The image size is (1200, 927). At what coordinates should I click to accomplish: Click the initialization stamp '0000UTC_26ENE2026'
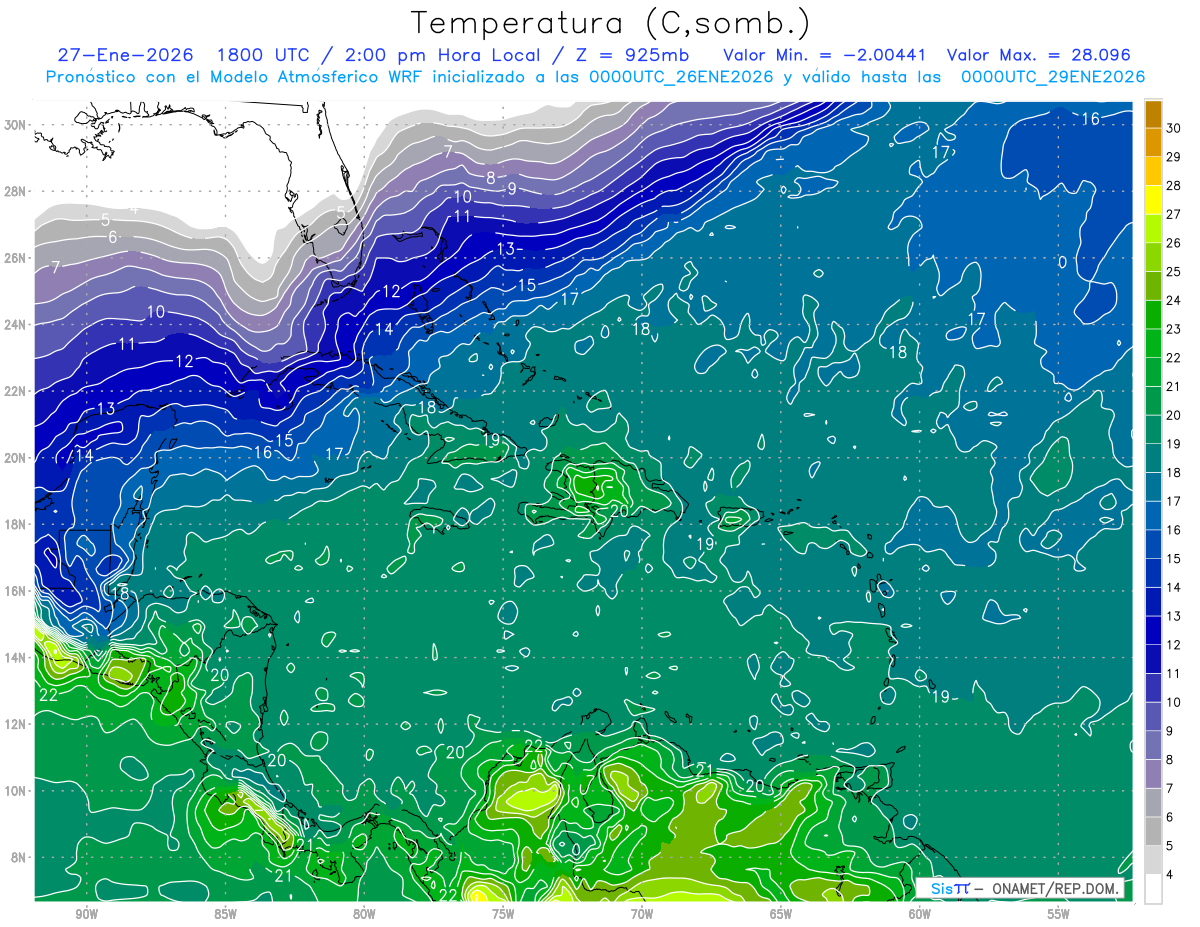(681, 77)
